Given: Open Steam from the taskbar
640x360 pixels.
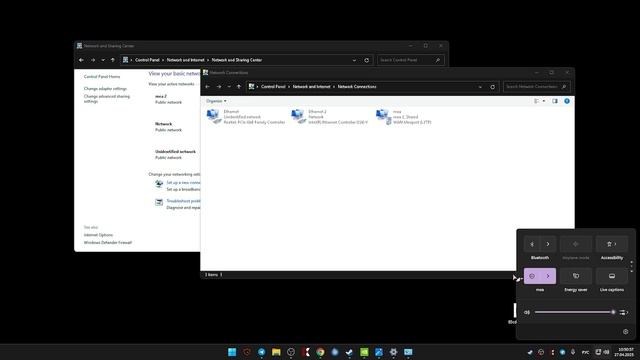Looking at the screenshot, I should pos(349,352).
